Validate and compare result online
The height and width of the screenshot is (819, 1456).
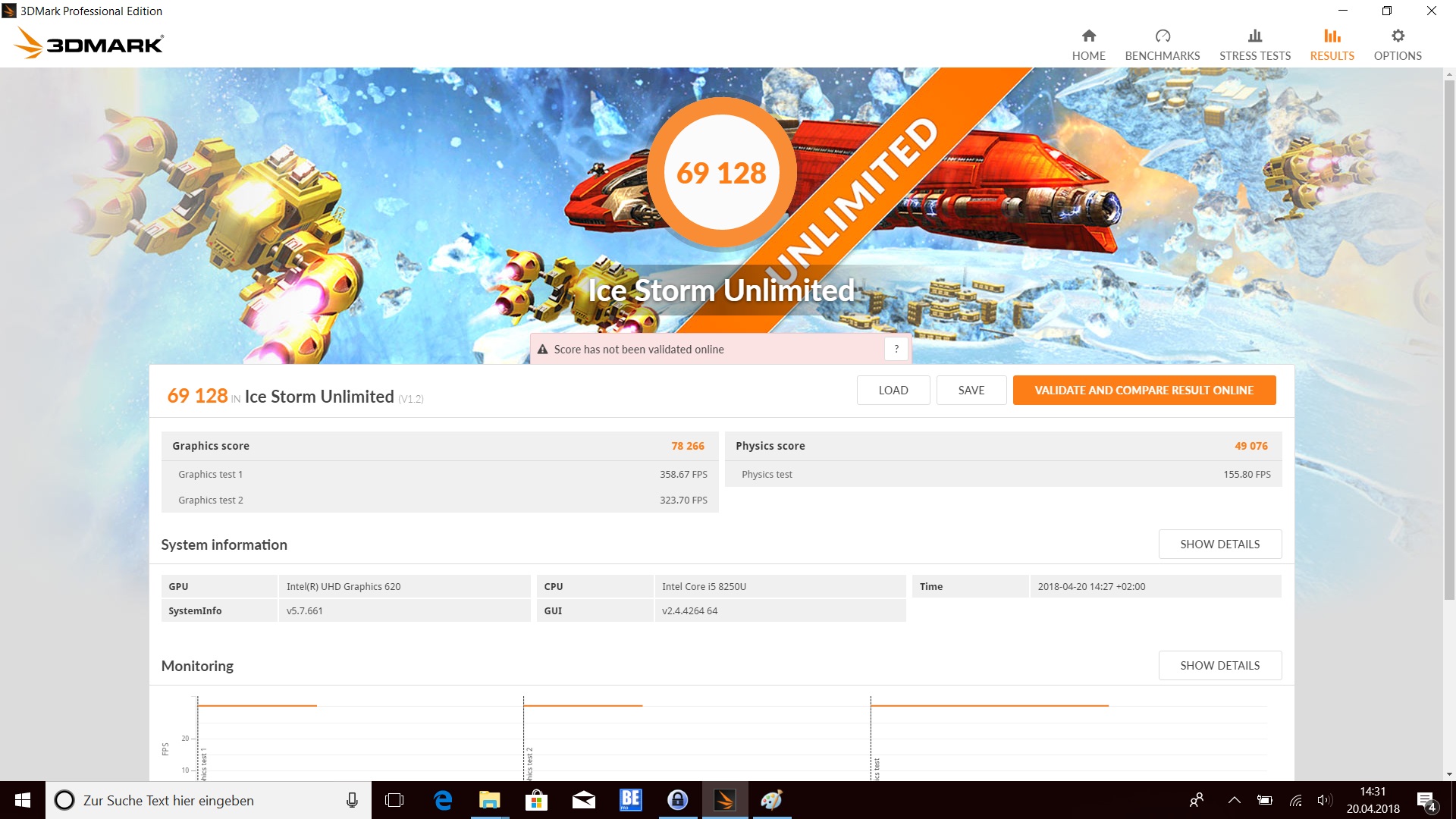pos(1144,391)
